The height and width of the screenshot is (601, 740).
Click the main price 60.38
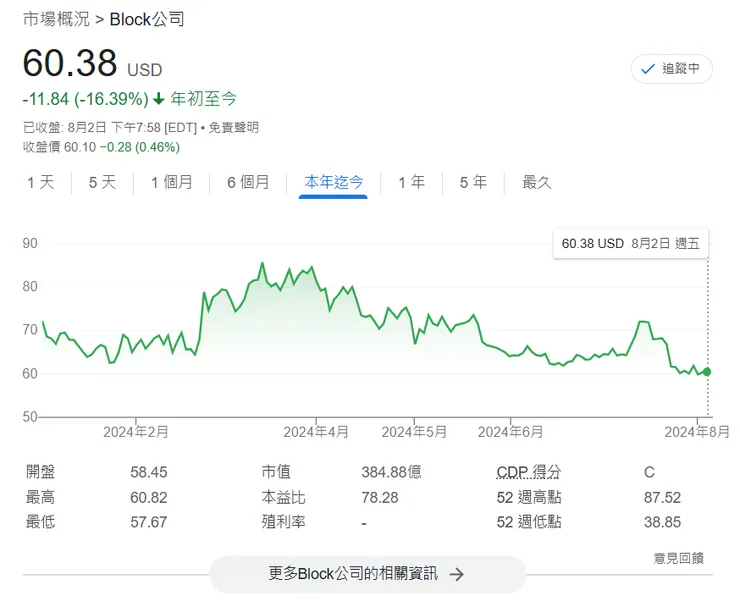[70, 63]
